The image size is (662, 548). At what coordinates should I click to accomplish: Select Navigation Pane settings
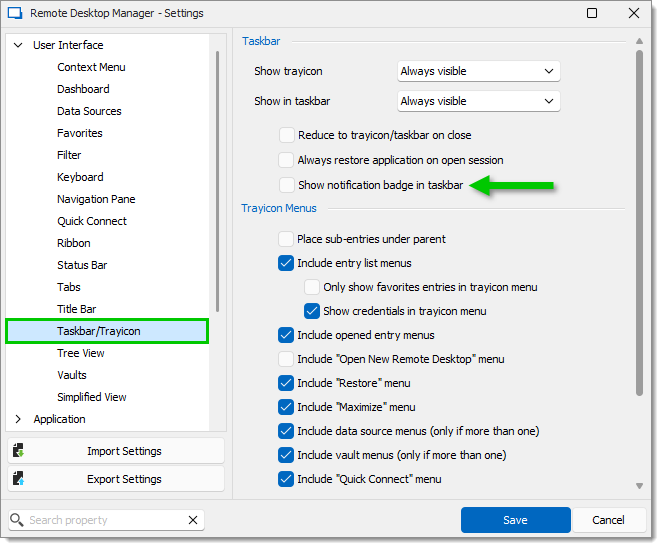click(96, 199)
